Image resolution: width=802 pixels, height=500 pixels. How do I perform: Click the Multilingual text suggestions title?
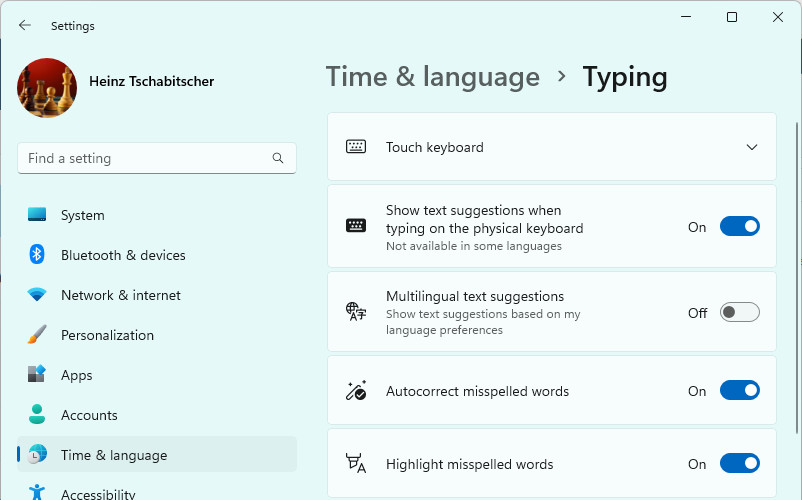click(475, 297)
